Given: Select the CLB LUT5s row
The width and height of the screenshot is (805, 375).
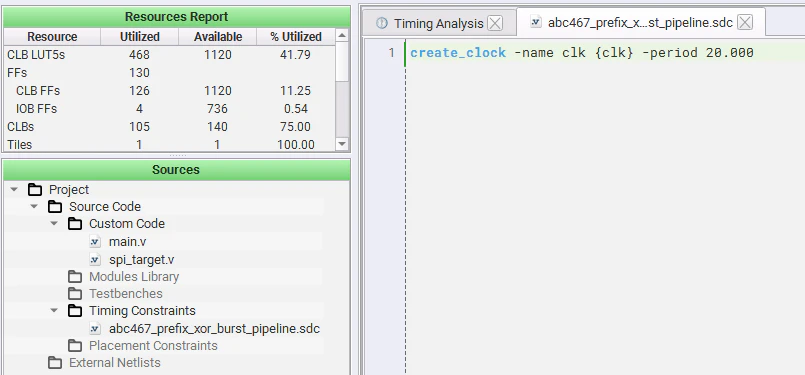Looking at the screenshot, I should point(169,54).
